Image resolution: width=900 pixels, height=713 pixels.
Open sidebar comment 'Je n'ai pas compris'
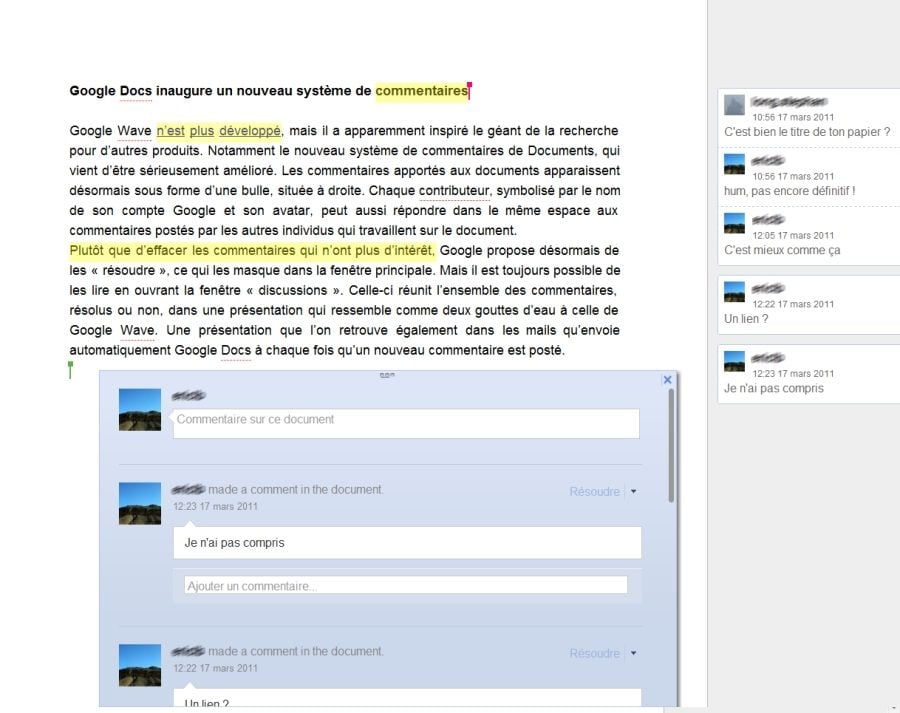click(774, 389)
